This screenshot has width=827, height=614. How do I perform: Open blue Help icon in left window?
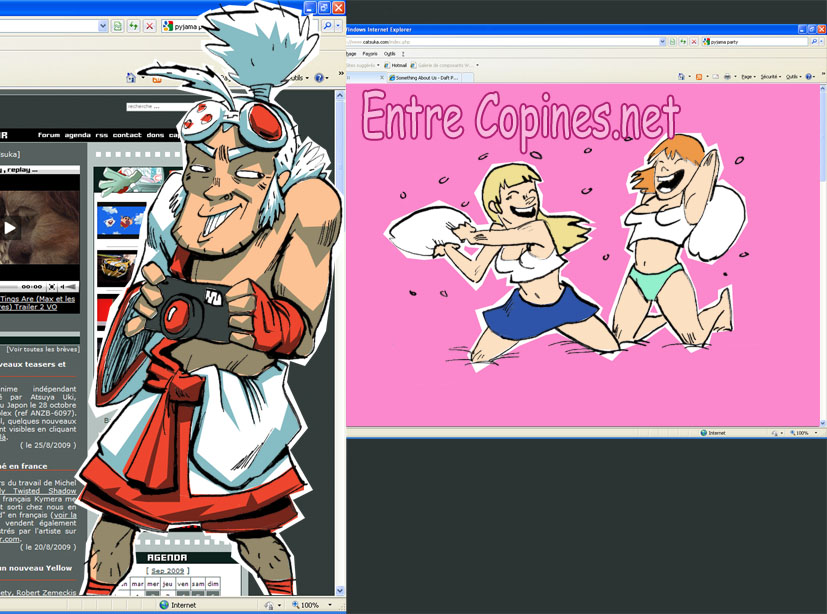pos(319,78)
